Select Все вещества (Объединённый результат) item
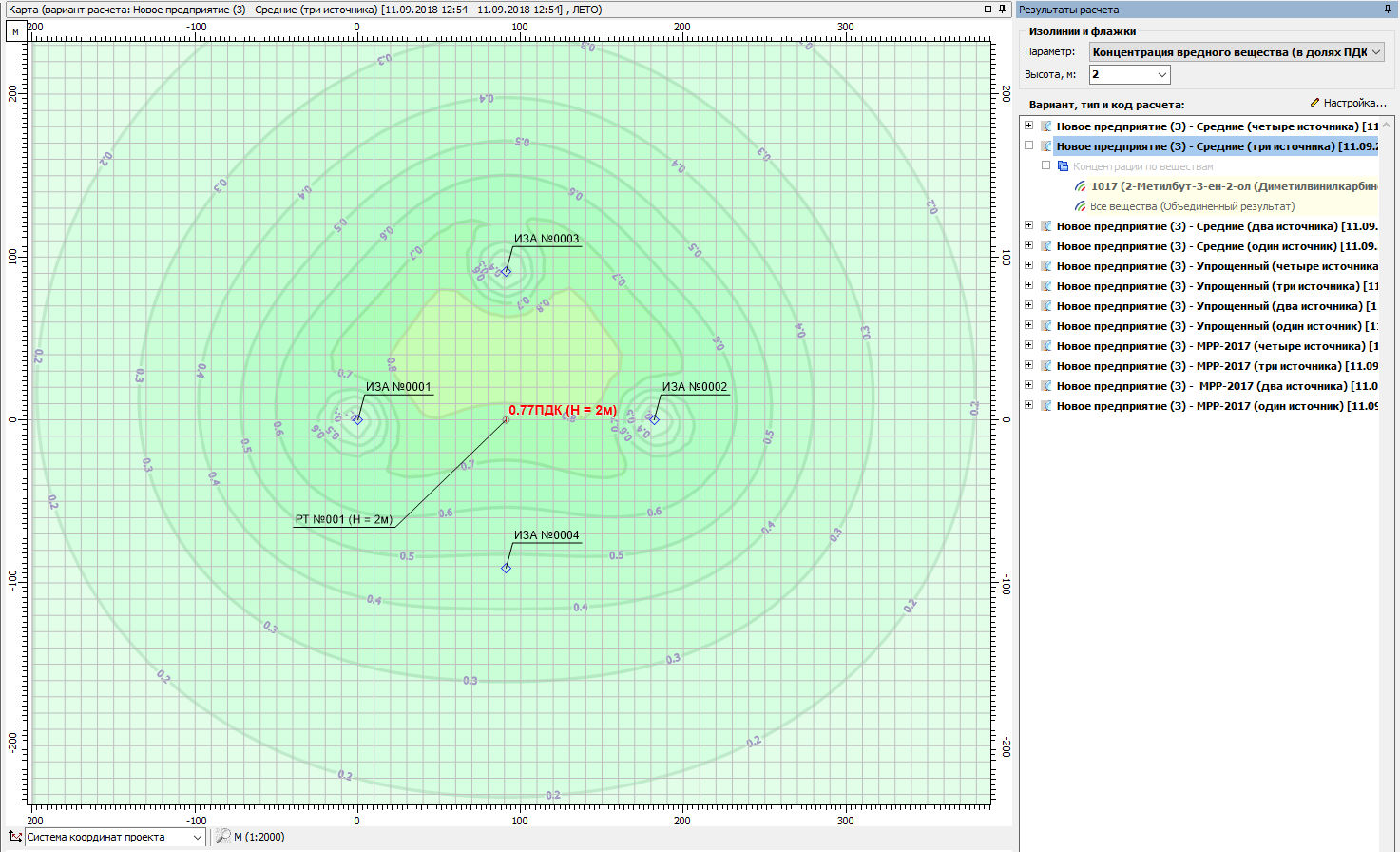Viewport: 1400px width, 852px height. pos(1191,206)
